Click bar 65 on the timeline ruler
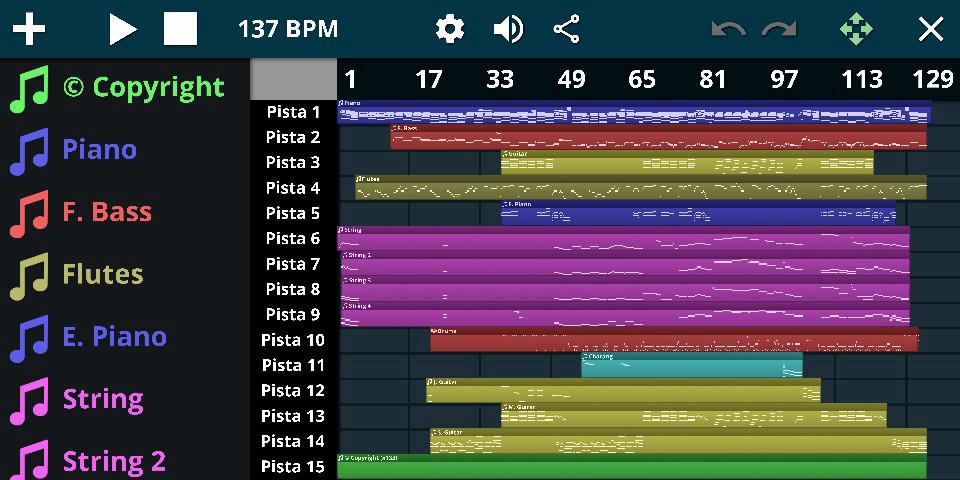The height and width of the screenshot is (480, 960). pos(642,79)
